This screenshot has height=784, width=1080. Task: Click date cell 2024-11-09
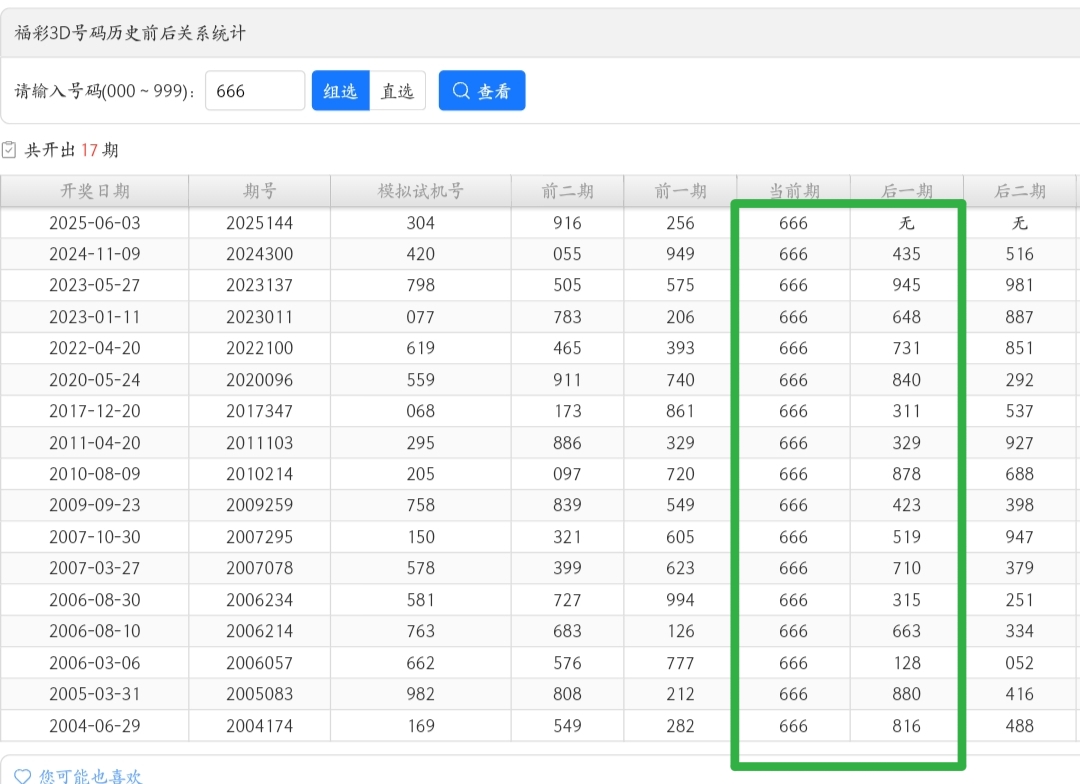coord(95,254)
